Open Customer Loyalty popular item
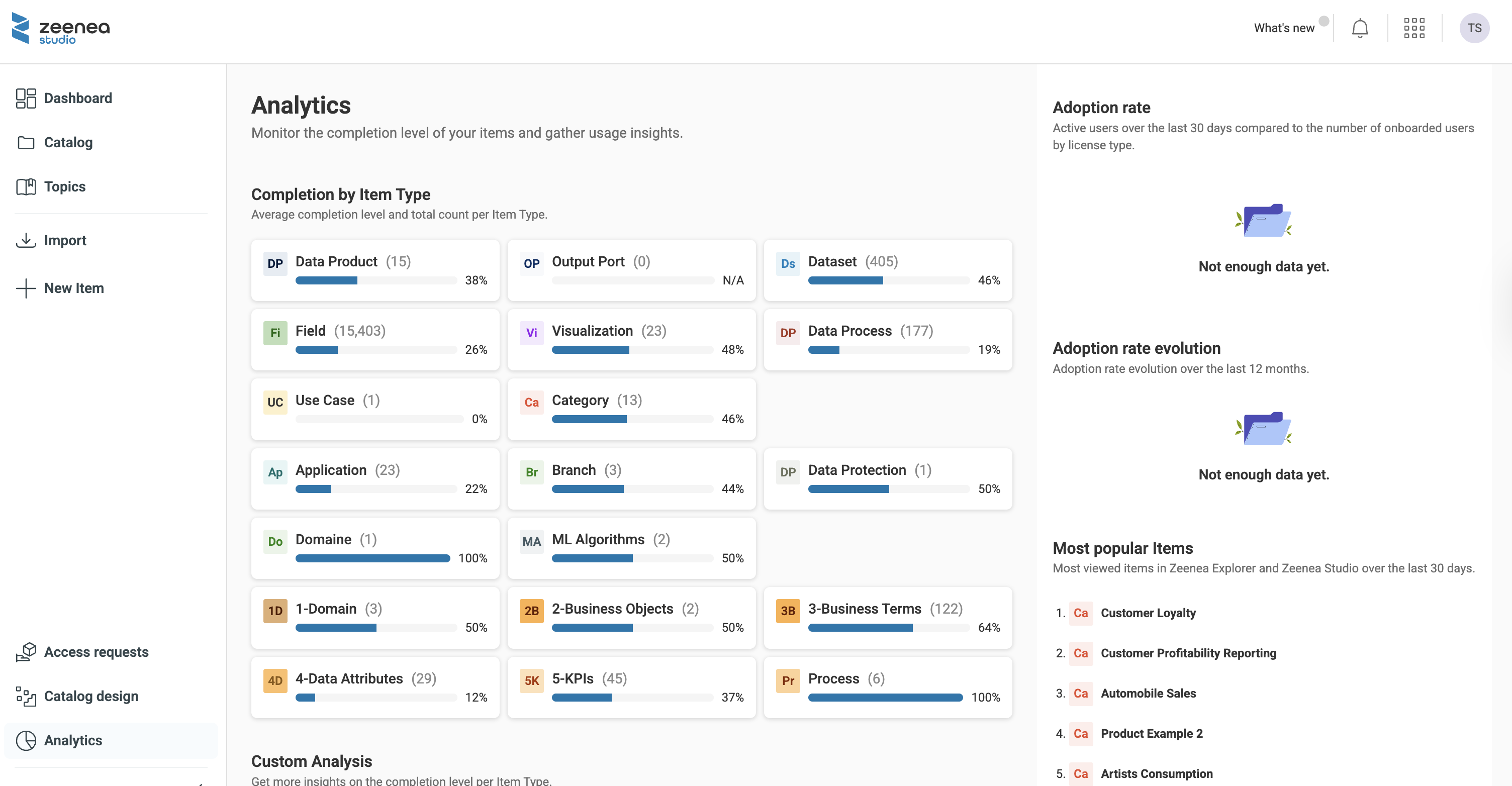Image resolution: width=1512 pixels, height=786 pixels. click(x=1148, y=613)
